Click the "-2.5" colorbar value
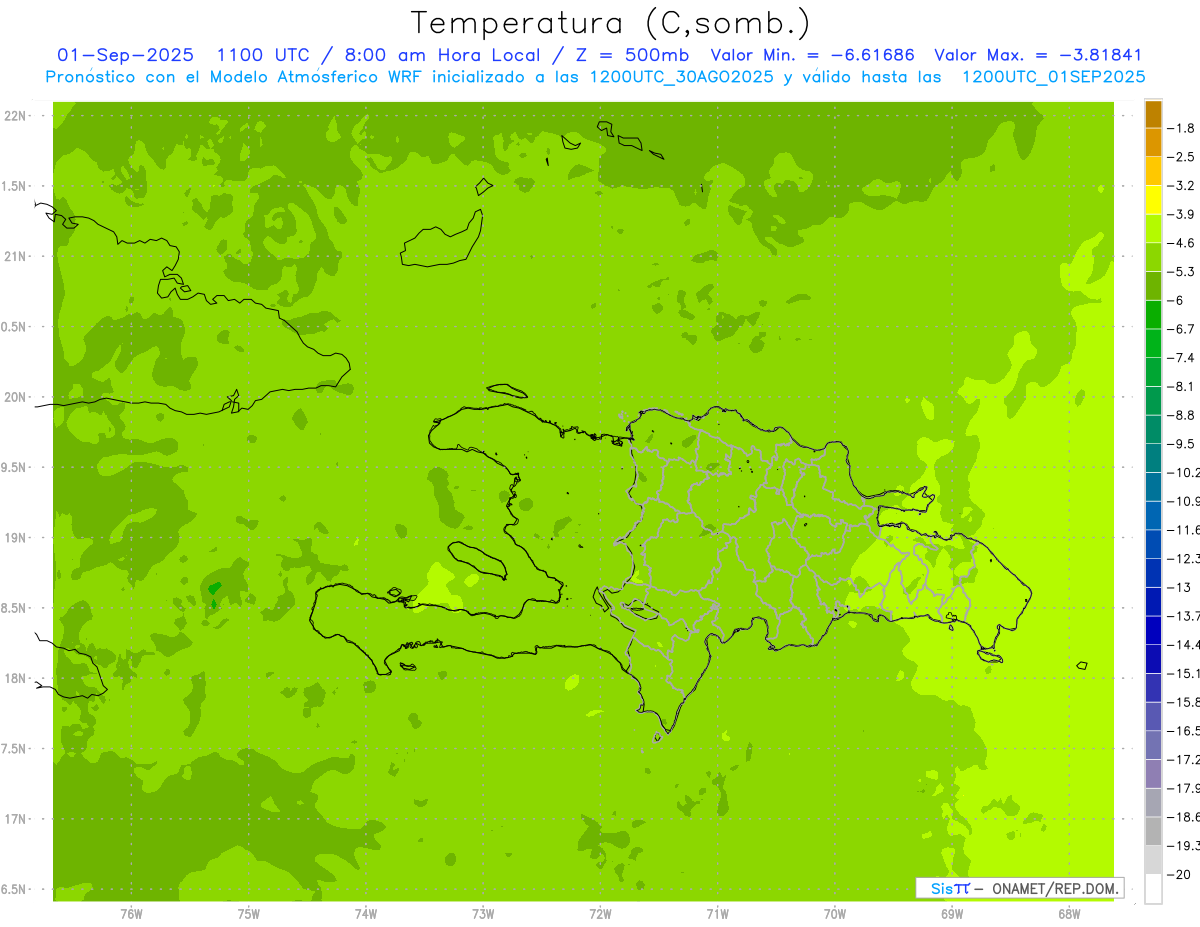The image size is (1200, 927). pyautogui.click(x=1181, y=157)
